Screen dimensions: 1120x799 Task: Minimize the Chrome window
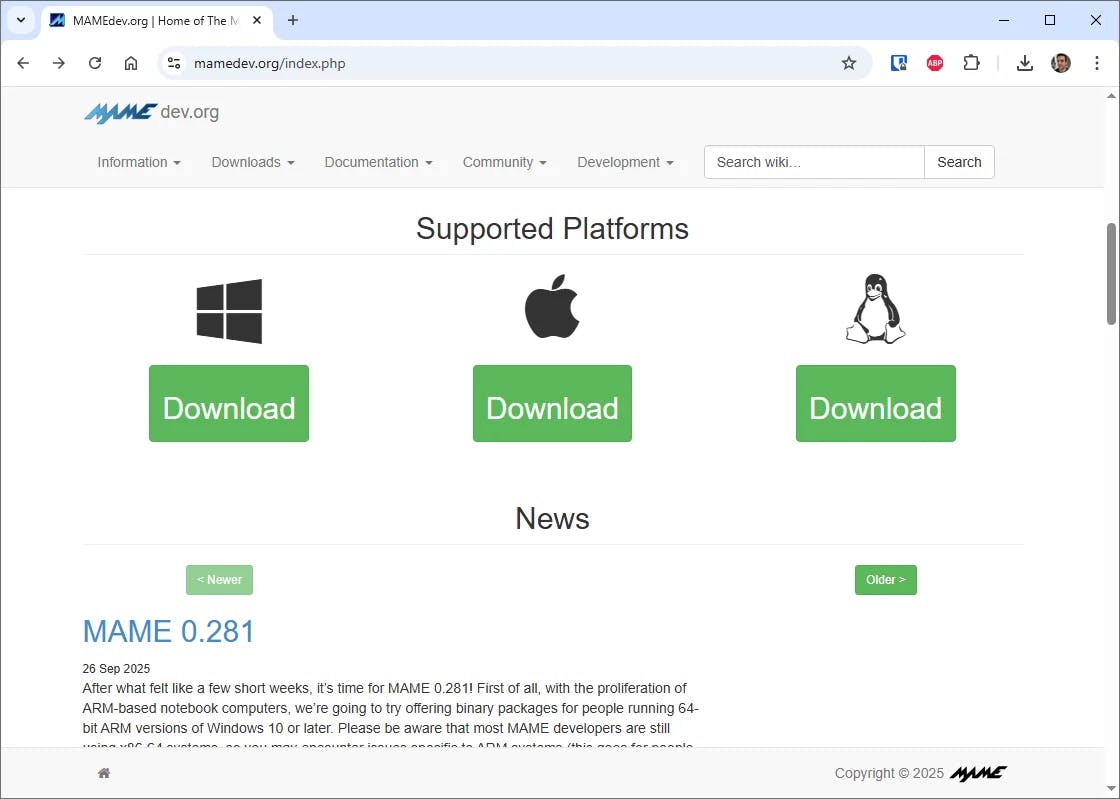point(1004,21)
